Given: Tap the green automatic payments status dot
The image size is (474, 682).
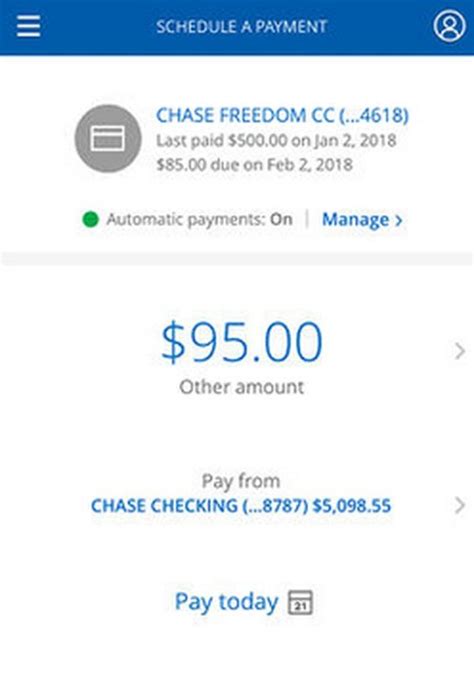Looking at the screenshot, I should click(x=90, y=219).
